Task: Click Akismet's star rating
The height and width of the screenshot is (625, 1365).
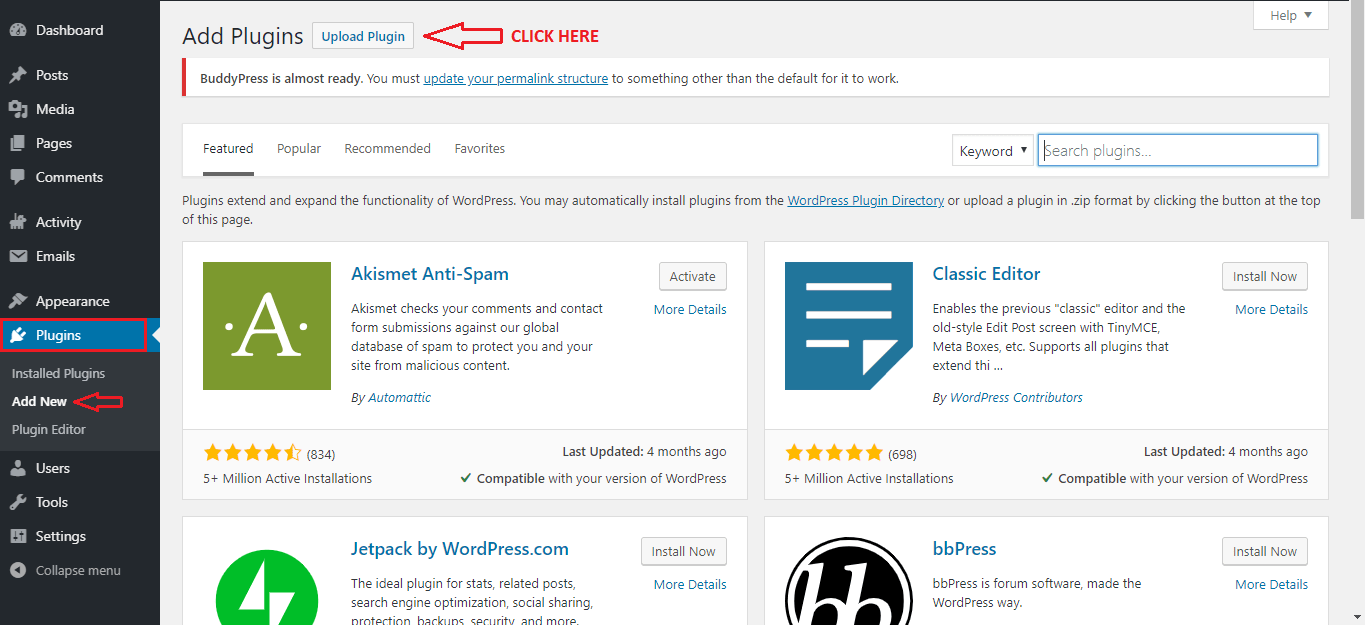Action: (x=252, y=453)
